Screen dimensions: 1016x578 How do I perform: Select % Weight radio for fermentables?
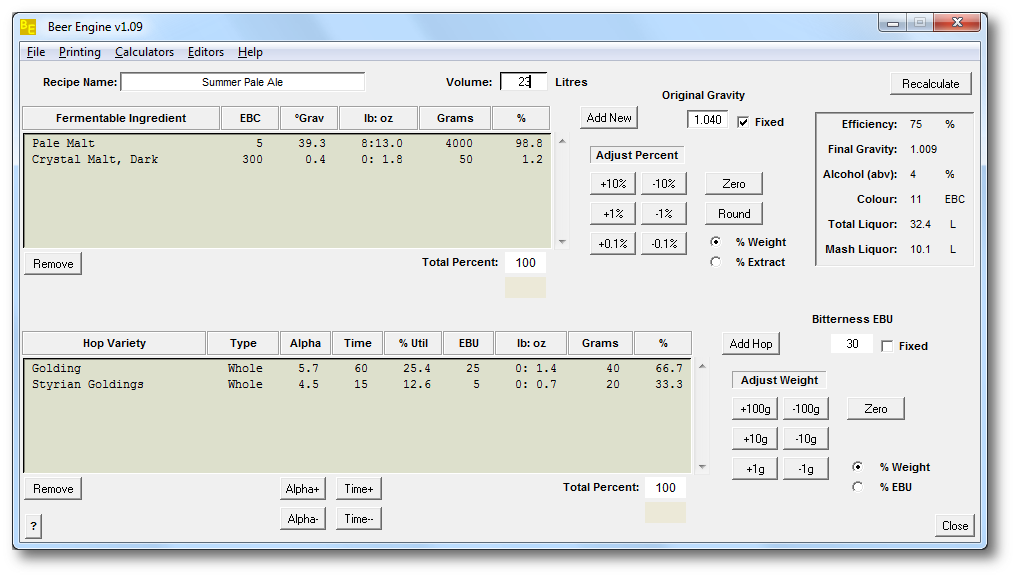point(715,242)
